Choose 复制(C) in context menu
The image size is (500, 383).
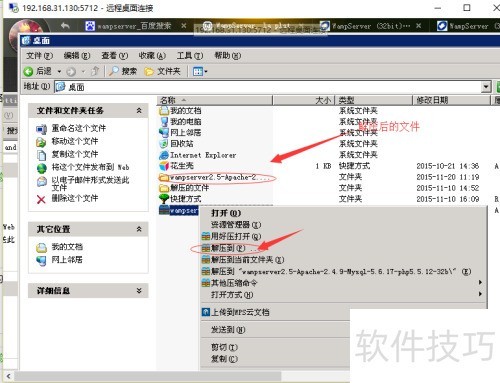point(224,359)
